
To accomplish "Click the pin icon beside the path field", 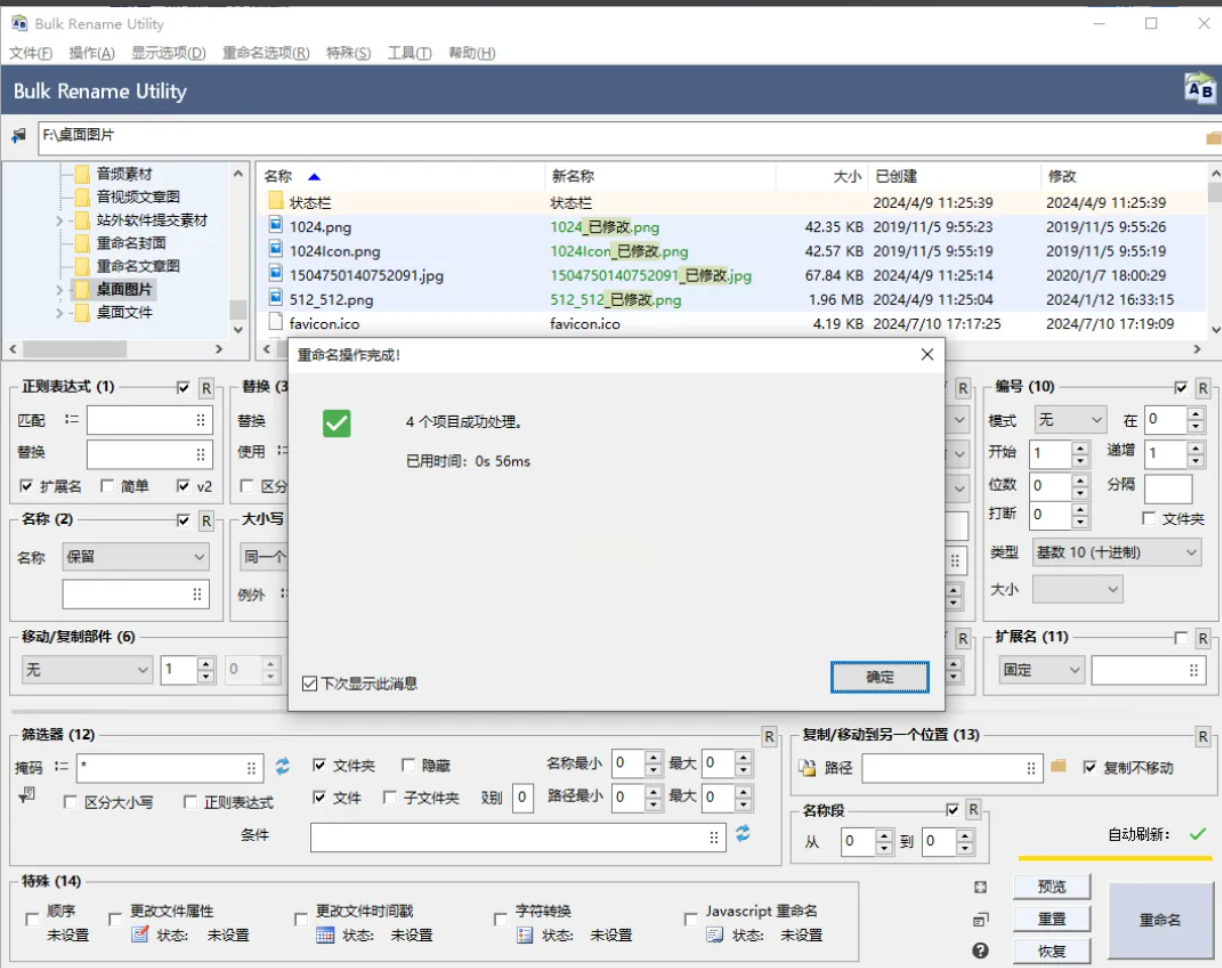I will coord(18,136).
